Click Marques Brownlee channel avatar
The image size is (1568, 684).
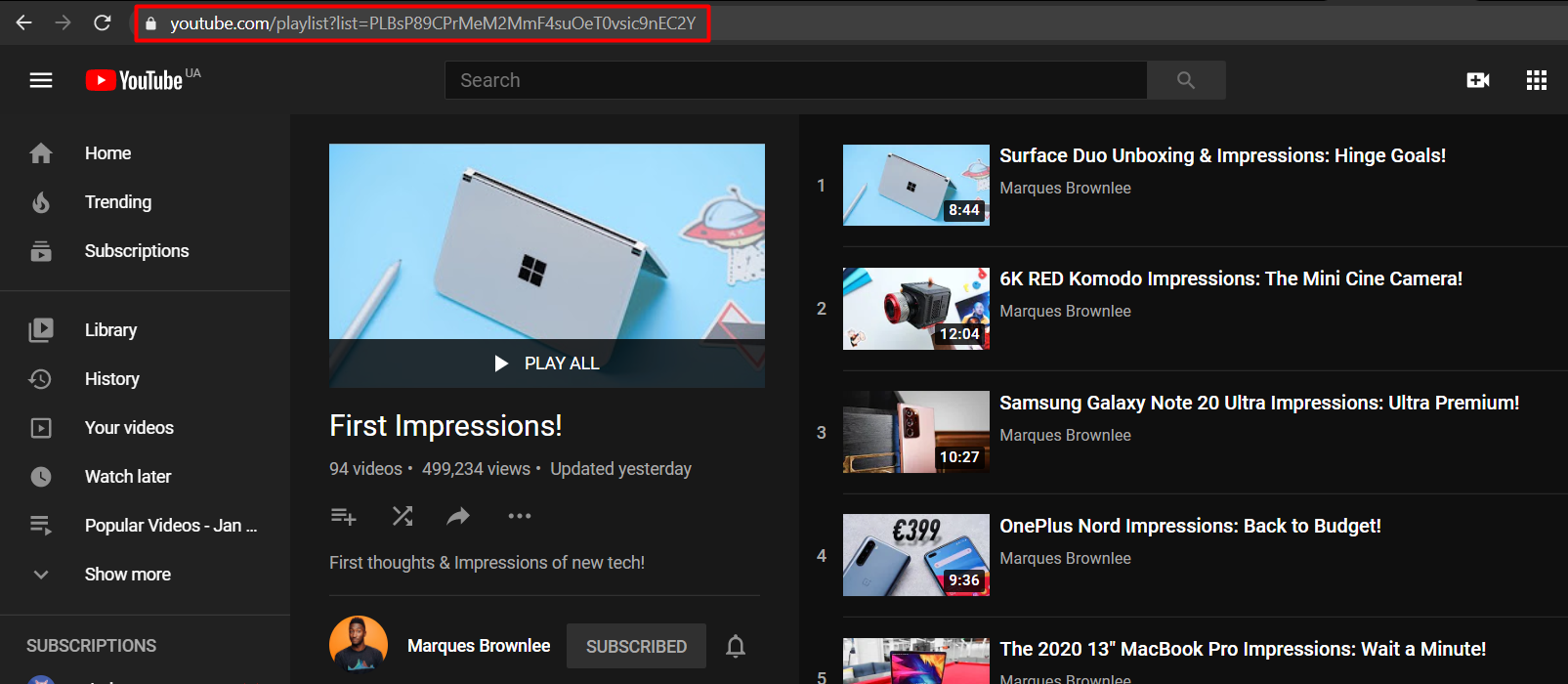[x=359, y=645]
